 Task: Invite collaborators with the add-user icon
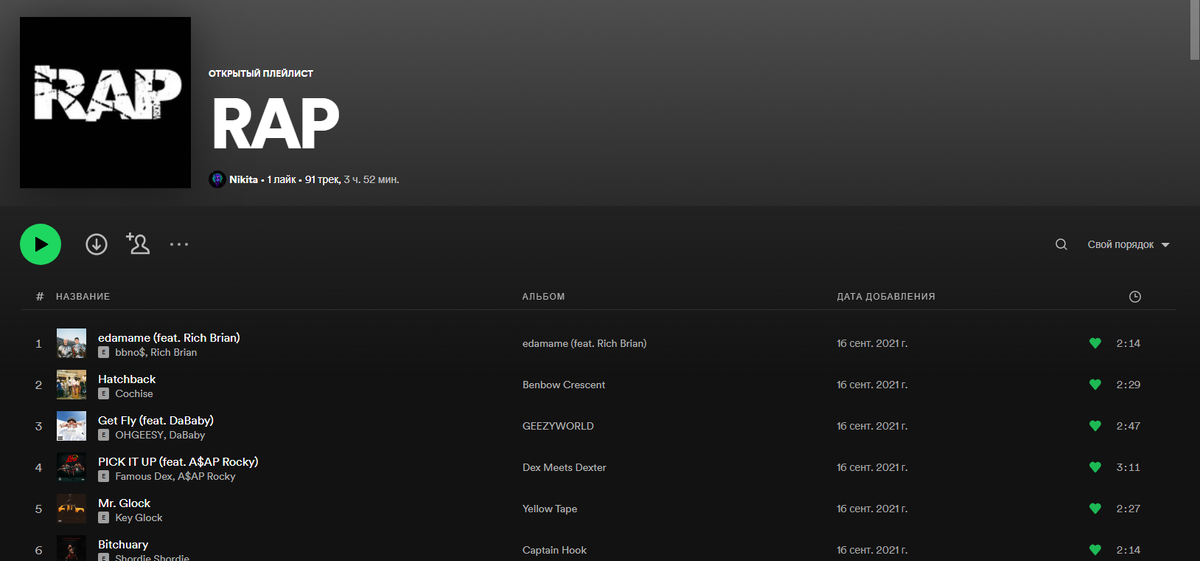coord(137,243)
